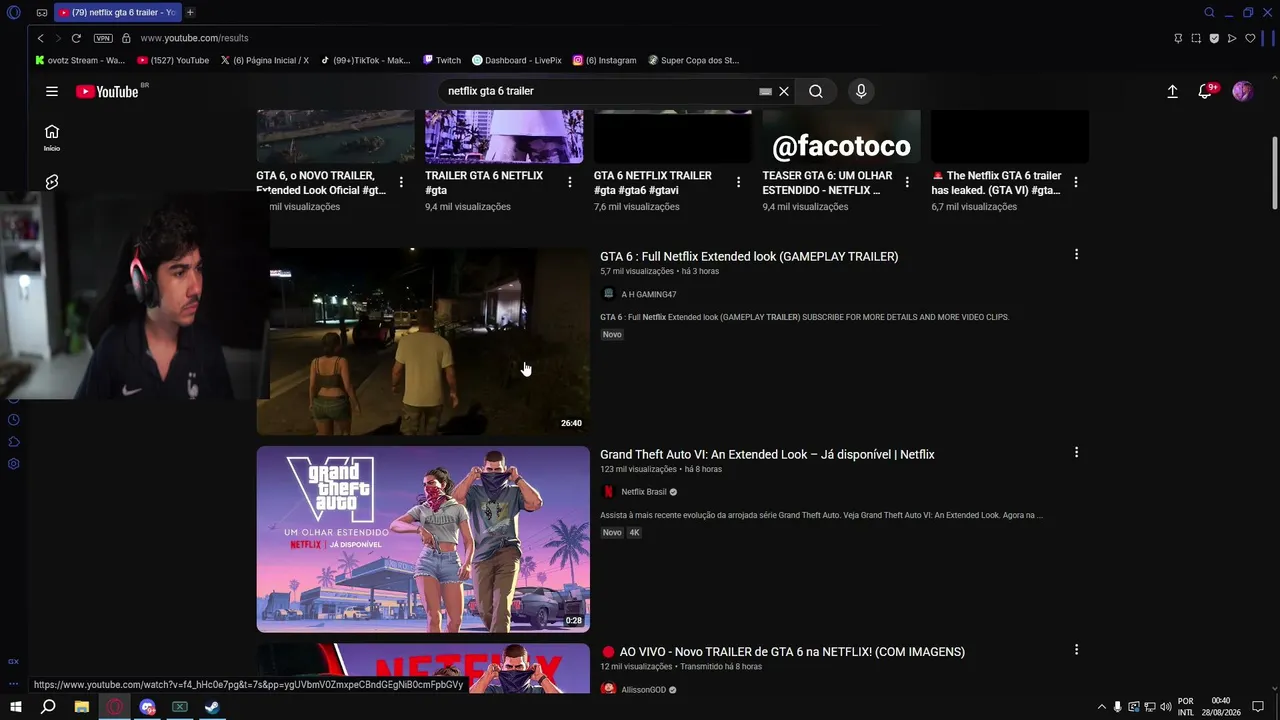Open AO VIVO - Novo TRAILER de GTA 6 title

(x=783, y=652)
